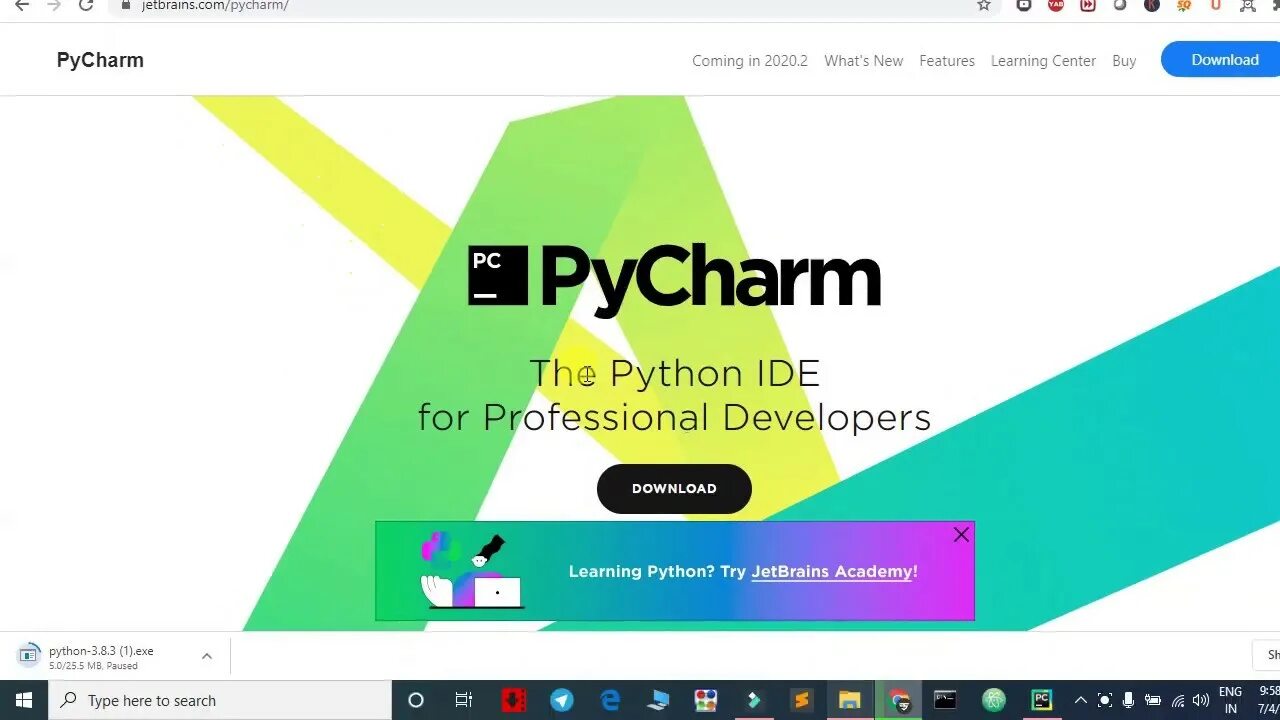
Task: Open the Atom editor from taskbar
Action: click(993, 700)
